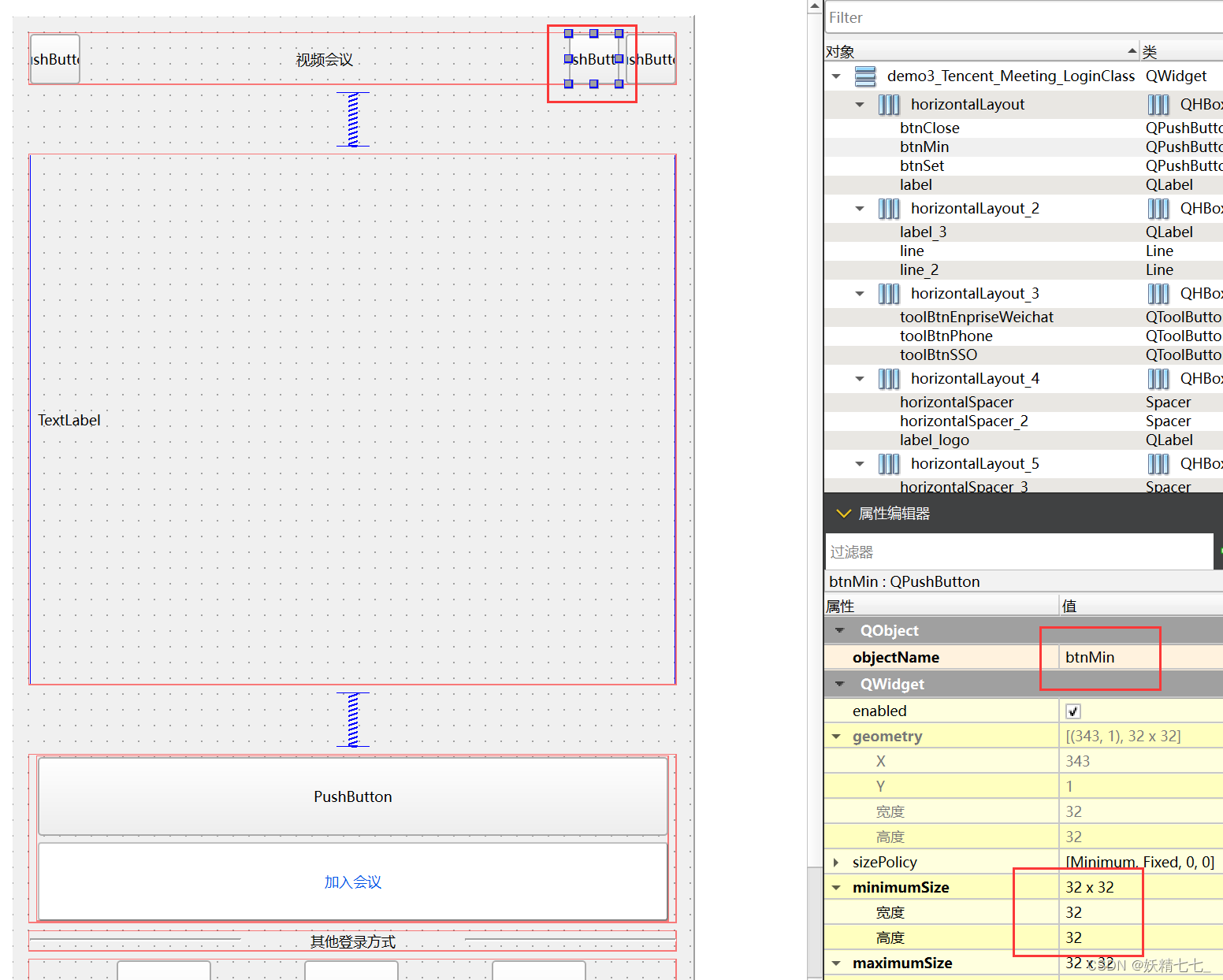Click the large PushButton on the form

(x=353, y=796)
